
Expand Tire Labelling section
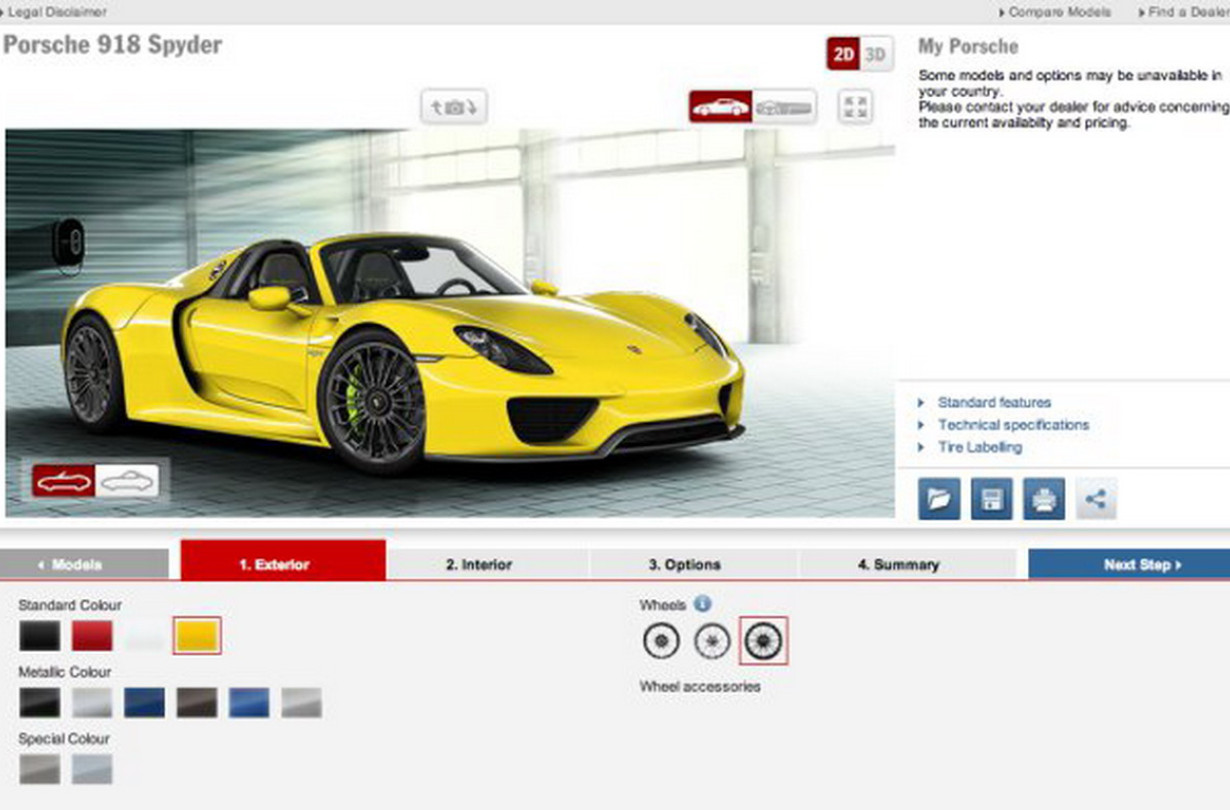click(x=979, y=447)
